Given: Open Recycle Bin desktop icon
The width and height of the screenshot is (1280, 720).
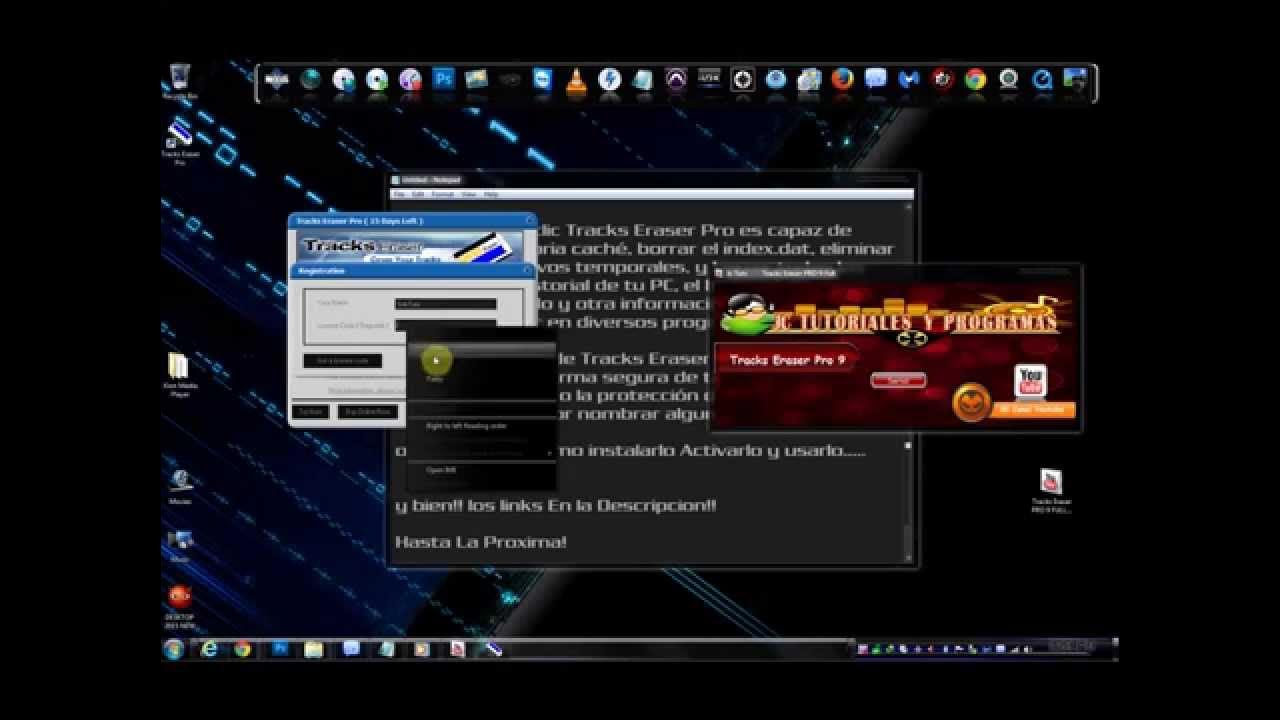Looking at the screenshot, I should pos(180,81).
